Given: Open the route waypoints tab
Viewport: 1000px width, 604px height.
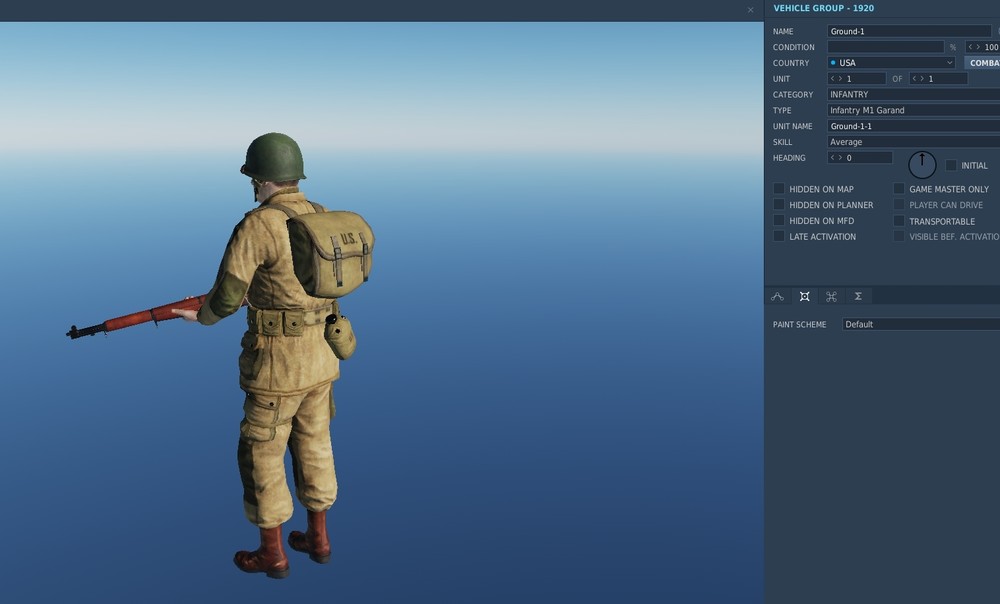Looking at the screenshot, I should click(x=778, y=296).
